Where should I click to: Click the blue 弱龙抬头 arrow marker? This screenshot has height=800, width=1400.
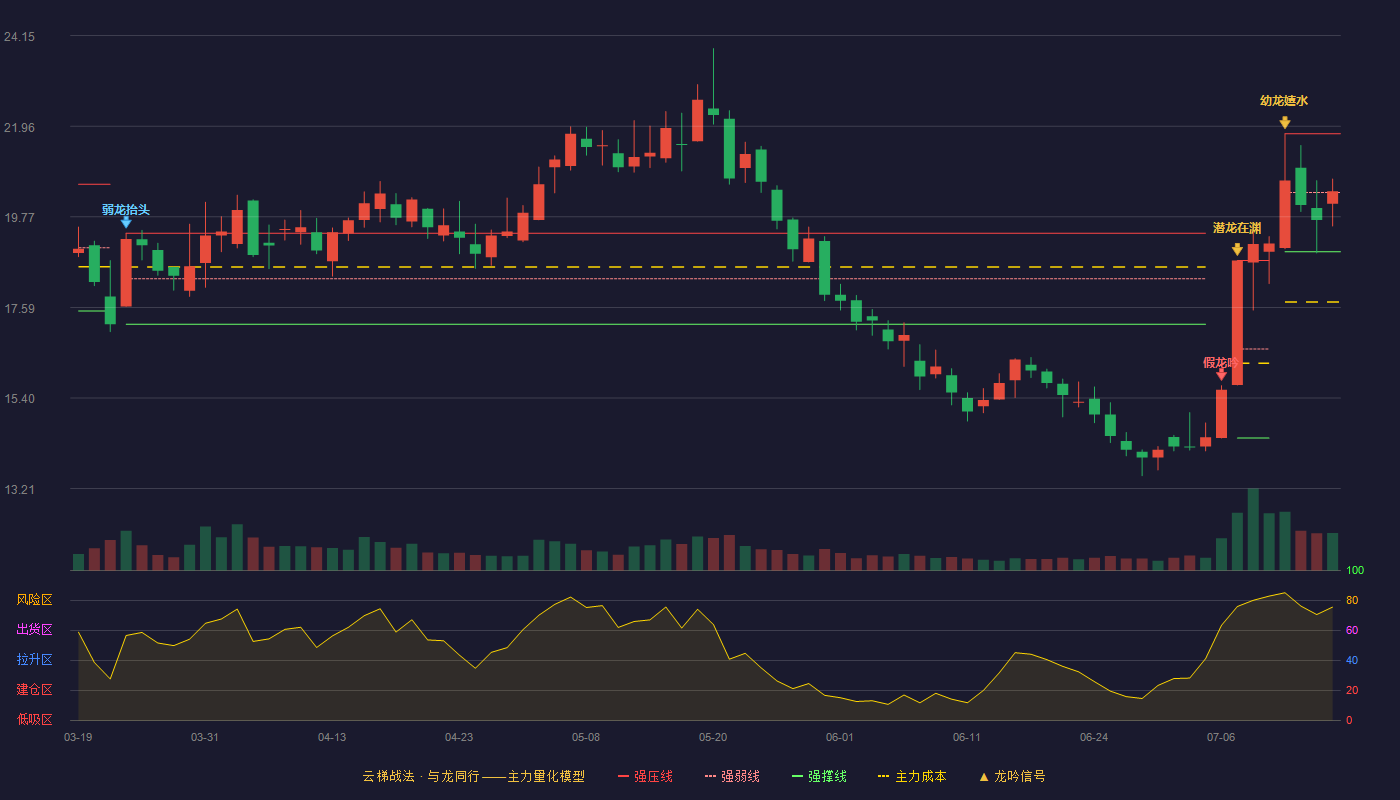point(126,223)
